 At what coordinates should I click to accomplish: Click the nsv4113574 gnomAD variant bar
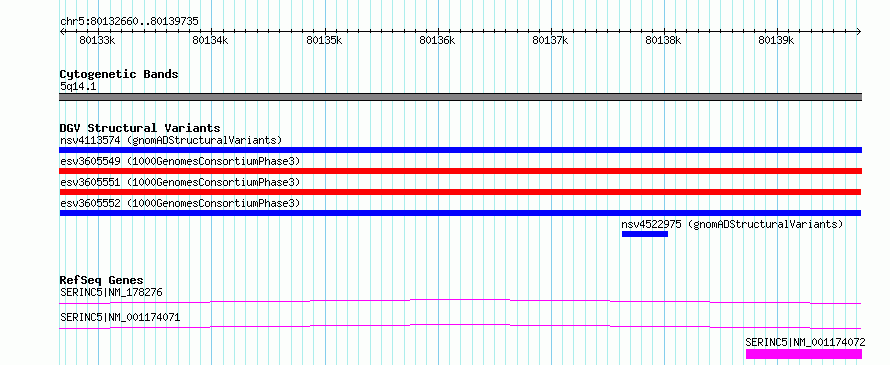point(460,150)
